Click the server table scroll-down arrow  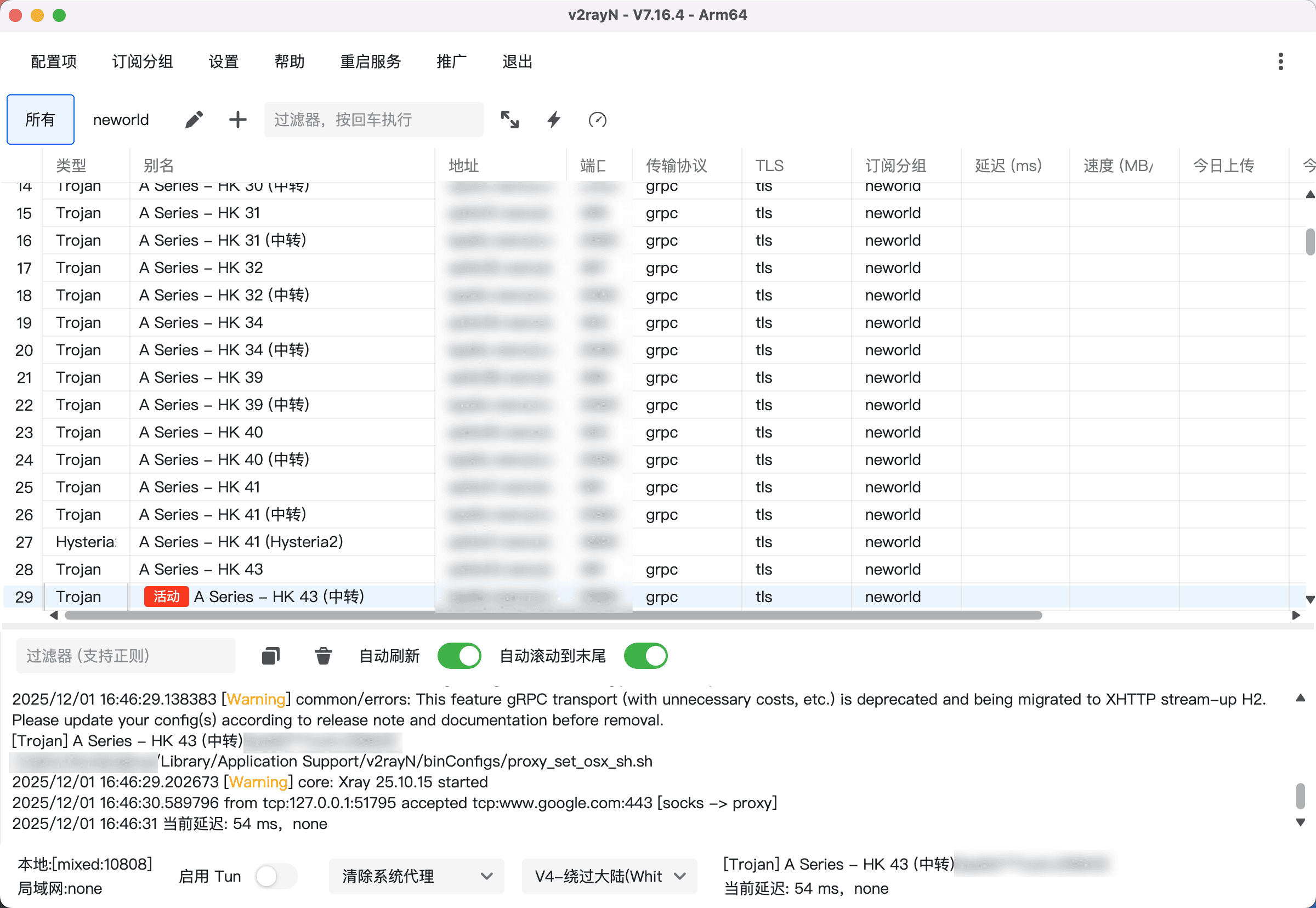pyautogui.click(x=1310, y=600)
